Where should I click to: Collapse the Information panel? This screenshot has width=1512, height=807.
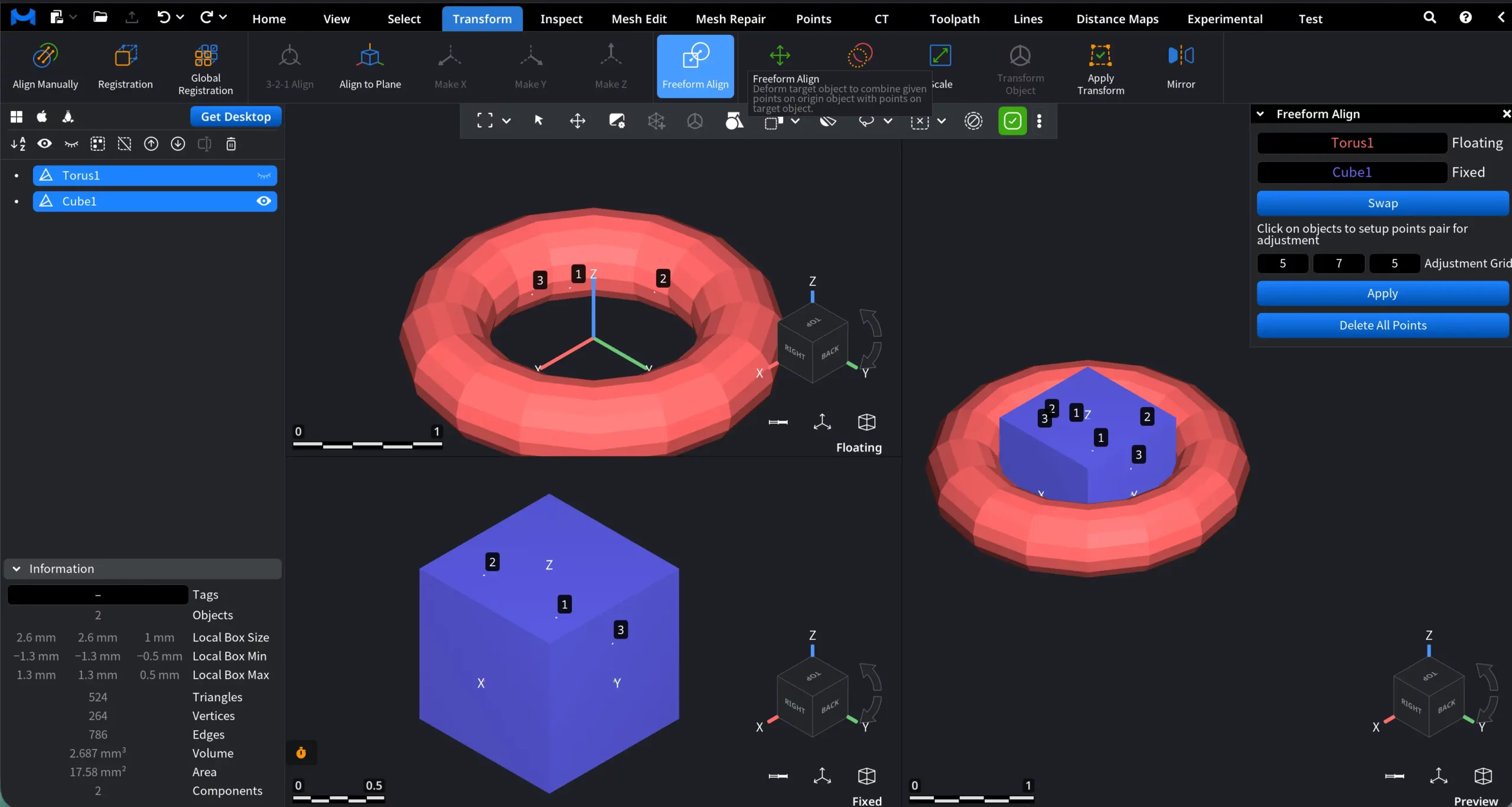(x=17, y=569)
